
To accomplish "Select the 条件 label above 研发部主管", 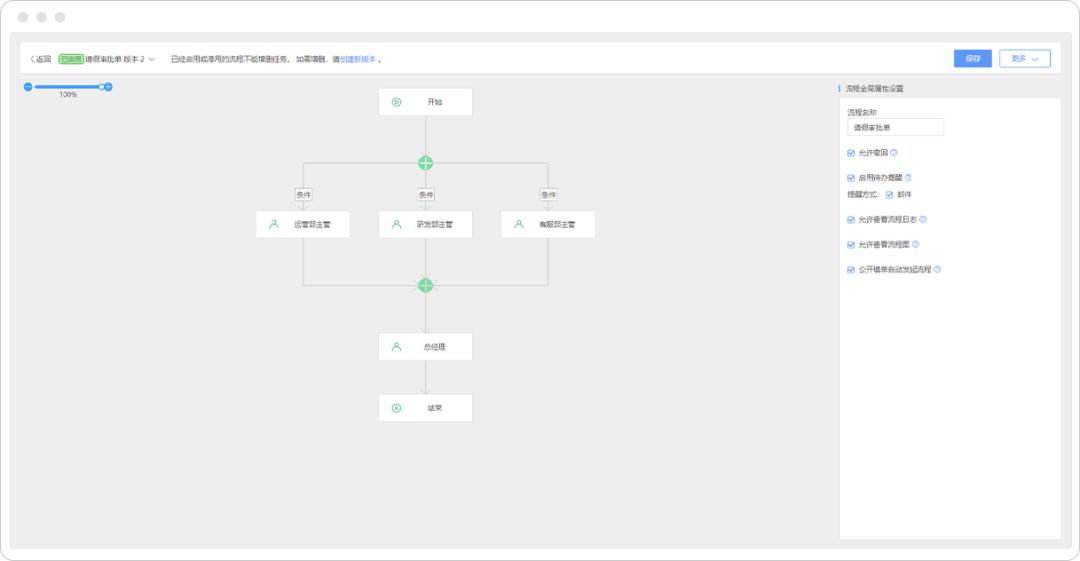I will pyautogui.click(x=426, y=195).
